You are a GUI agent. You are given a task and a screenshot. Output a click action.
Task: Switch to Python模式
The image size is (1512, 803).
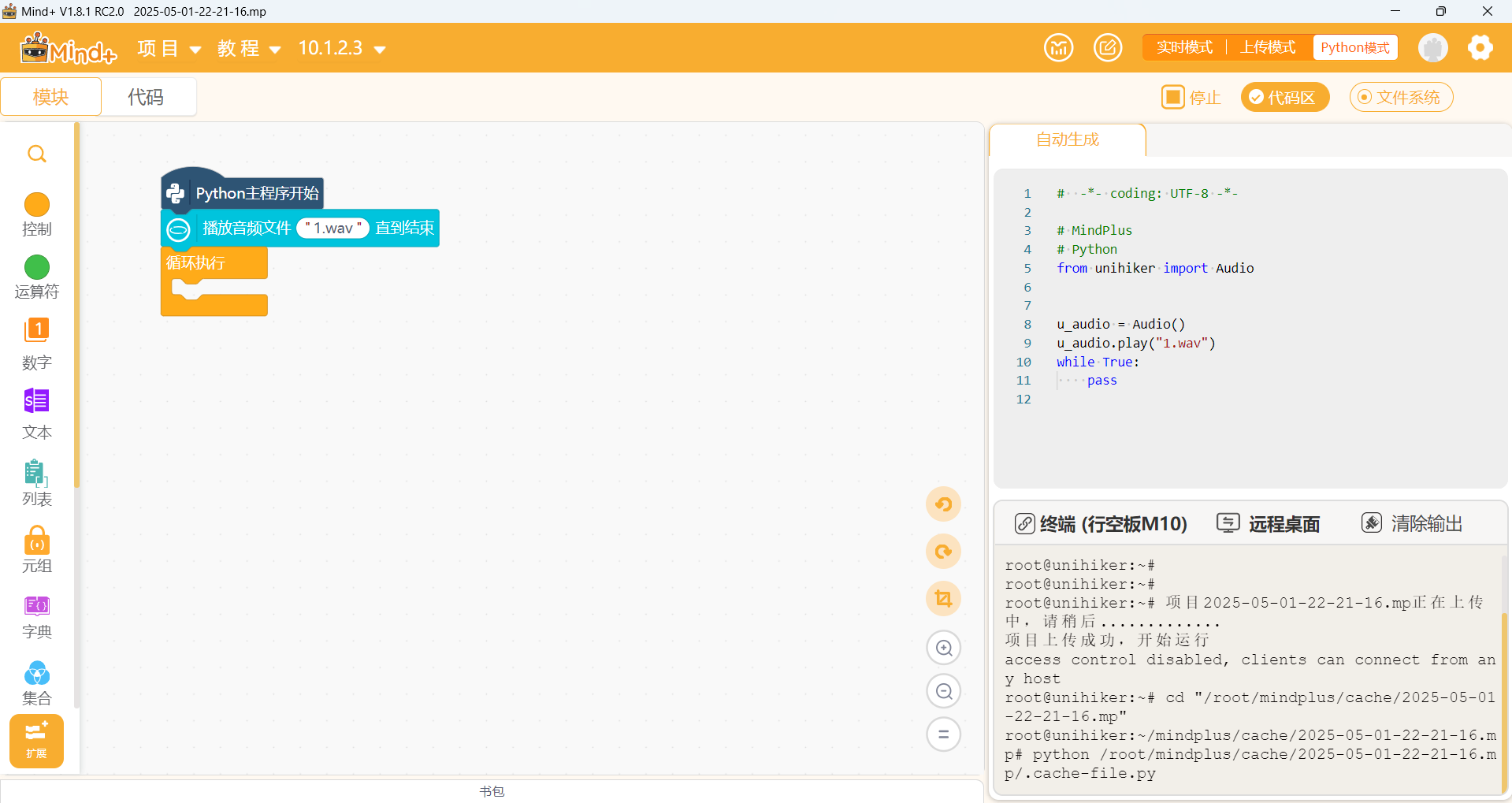tap(1355, 47)
